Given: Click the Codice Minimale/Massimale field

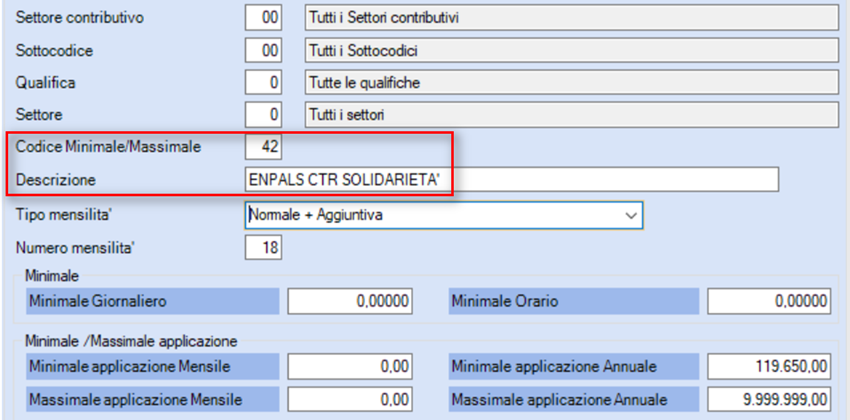Looking at the screenshot, I should click(263, 147).
